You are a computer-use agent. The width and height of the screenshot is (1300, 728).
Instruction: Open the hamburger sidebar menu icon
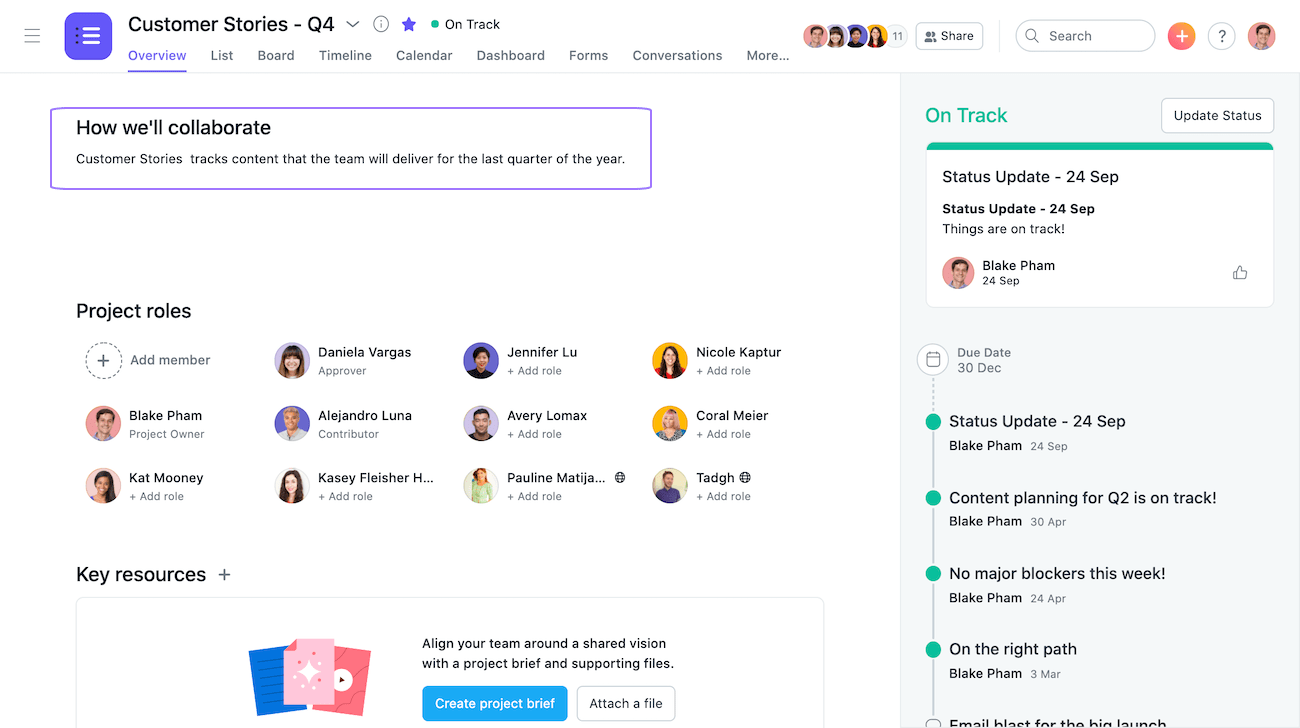32,36
